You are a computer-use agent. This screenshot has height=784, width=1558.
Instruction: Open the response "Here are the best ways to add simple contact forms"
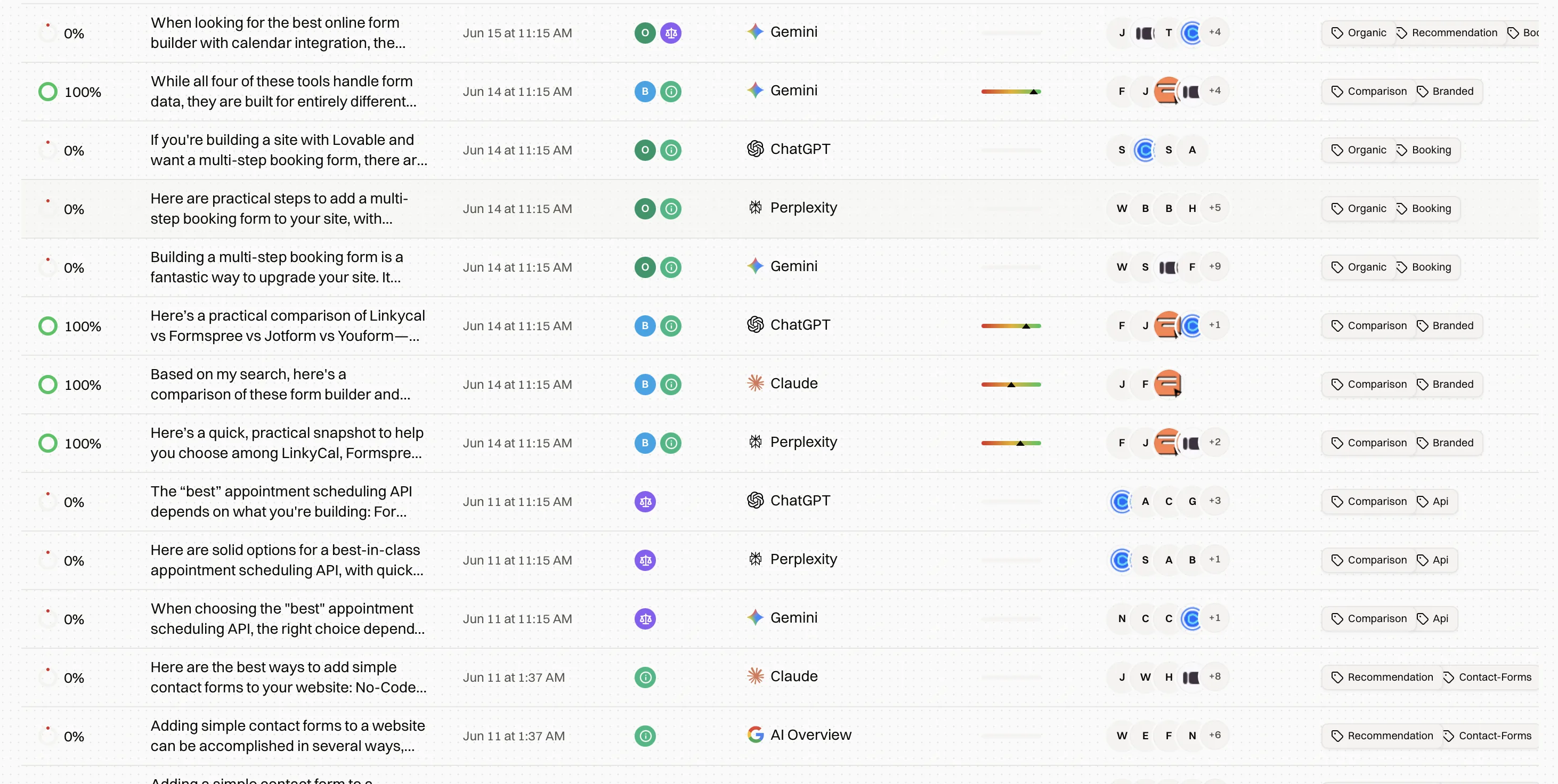(x=288, y=677)
